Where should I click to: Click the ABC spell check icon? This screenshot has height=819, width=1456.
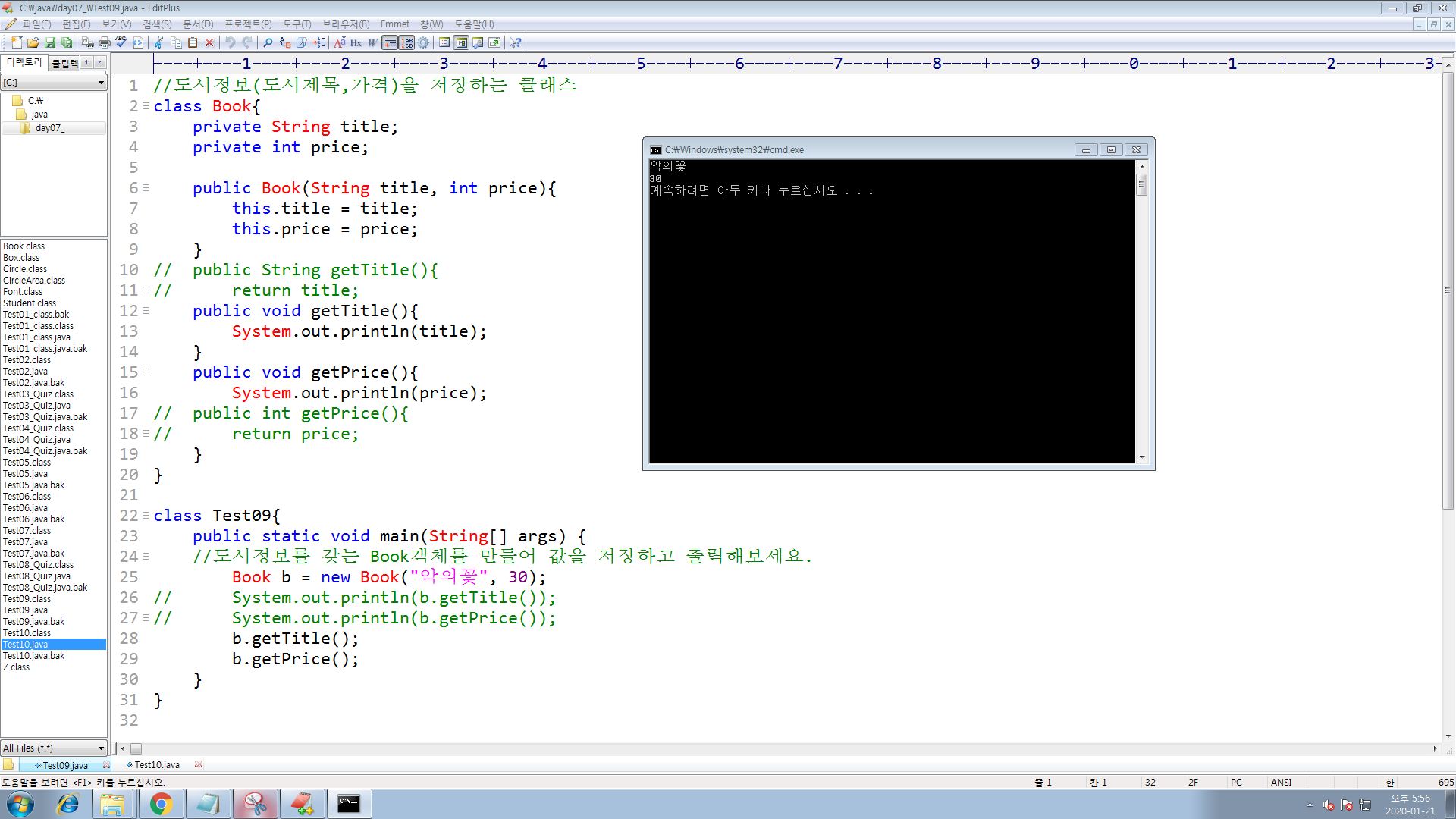click(x=121, y=42)
